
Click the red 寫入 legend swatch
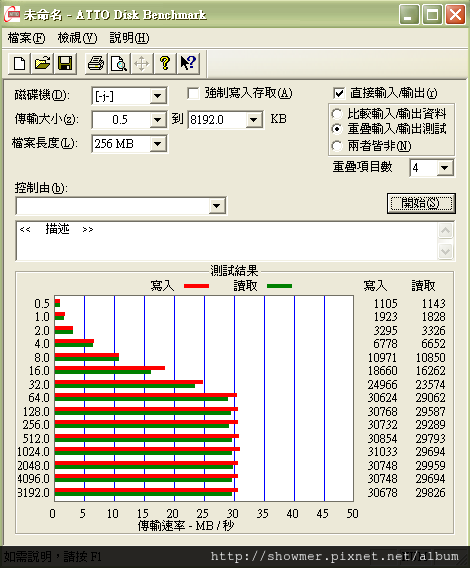tap(196, 286)
